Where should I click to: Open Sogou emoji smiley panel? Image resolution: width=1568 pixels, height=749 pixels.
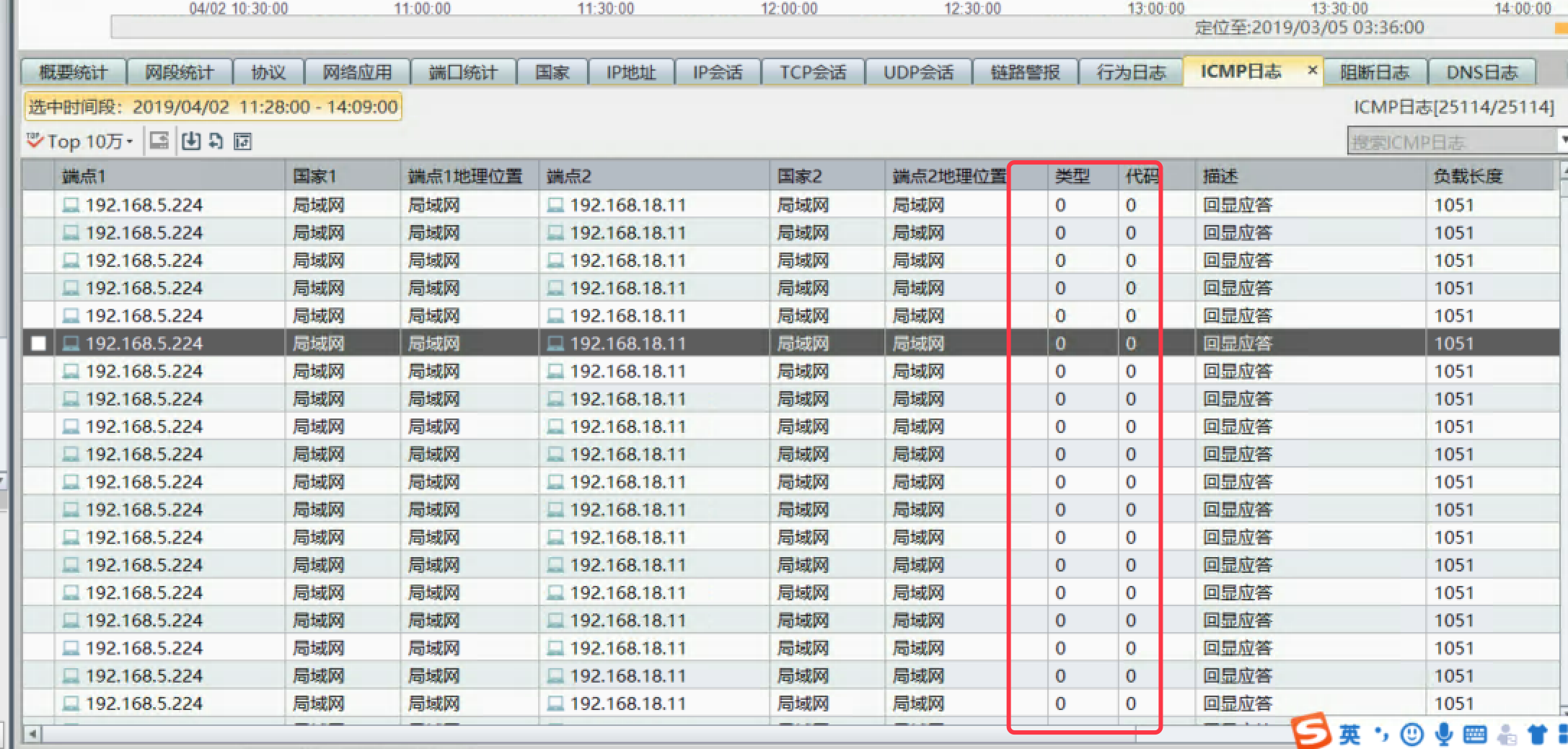(x=1411, y=735)
